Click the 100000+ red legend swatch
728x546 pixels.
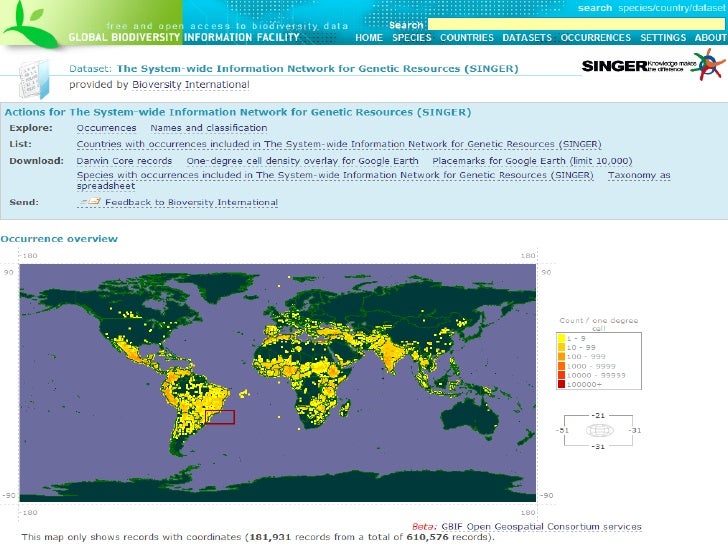[561, 384]
